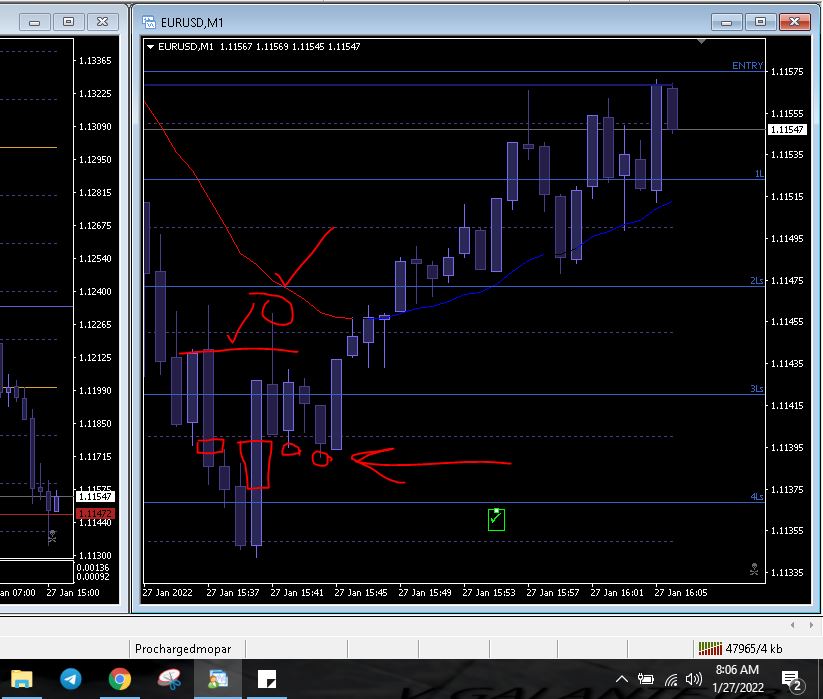Open the notification center with 2 alerts
Image resolution: width=823 pixels, height=699 pixels.
click(x=792, y=681)
